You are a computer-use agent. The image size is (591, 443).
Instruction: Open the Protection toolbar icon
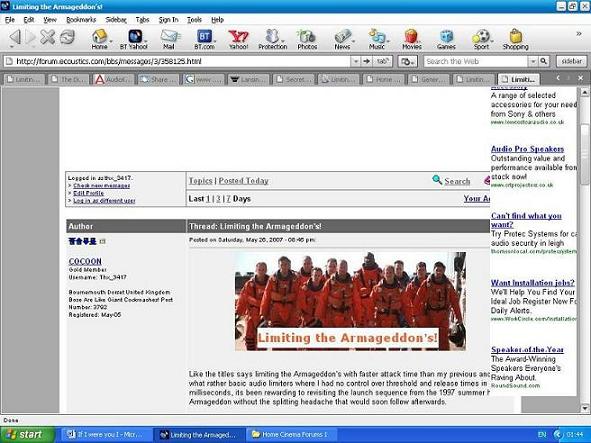coord(273,39)
